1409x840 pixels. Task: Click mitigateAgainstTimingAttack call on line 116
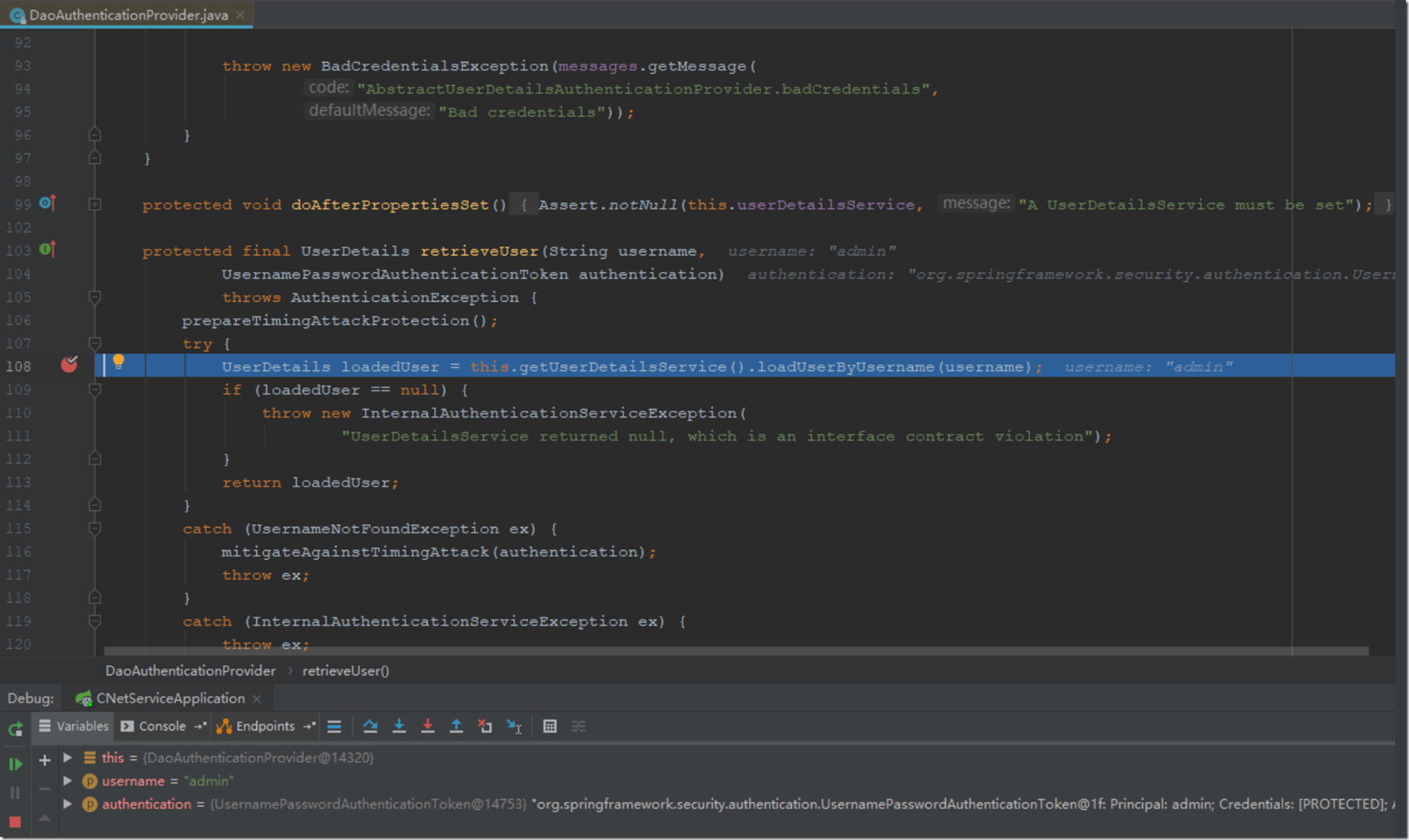coord(355,552)
